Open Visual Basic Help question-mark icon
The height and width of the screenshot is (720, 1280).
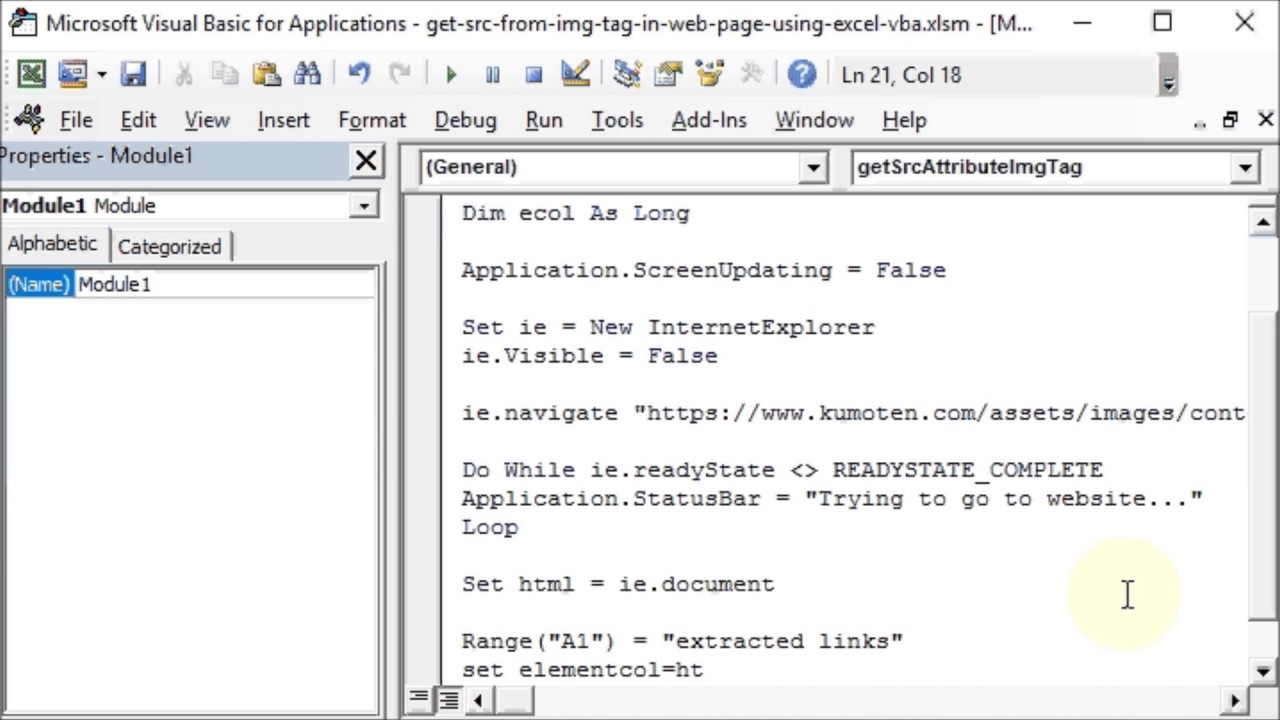802,74
